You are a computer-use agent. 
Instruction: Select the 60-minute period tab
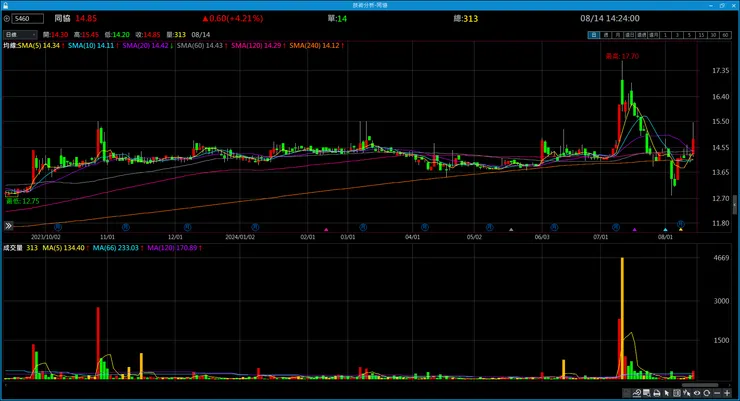(725, 35)
